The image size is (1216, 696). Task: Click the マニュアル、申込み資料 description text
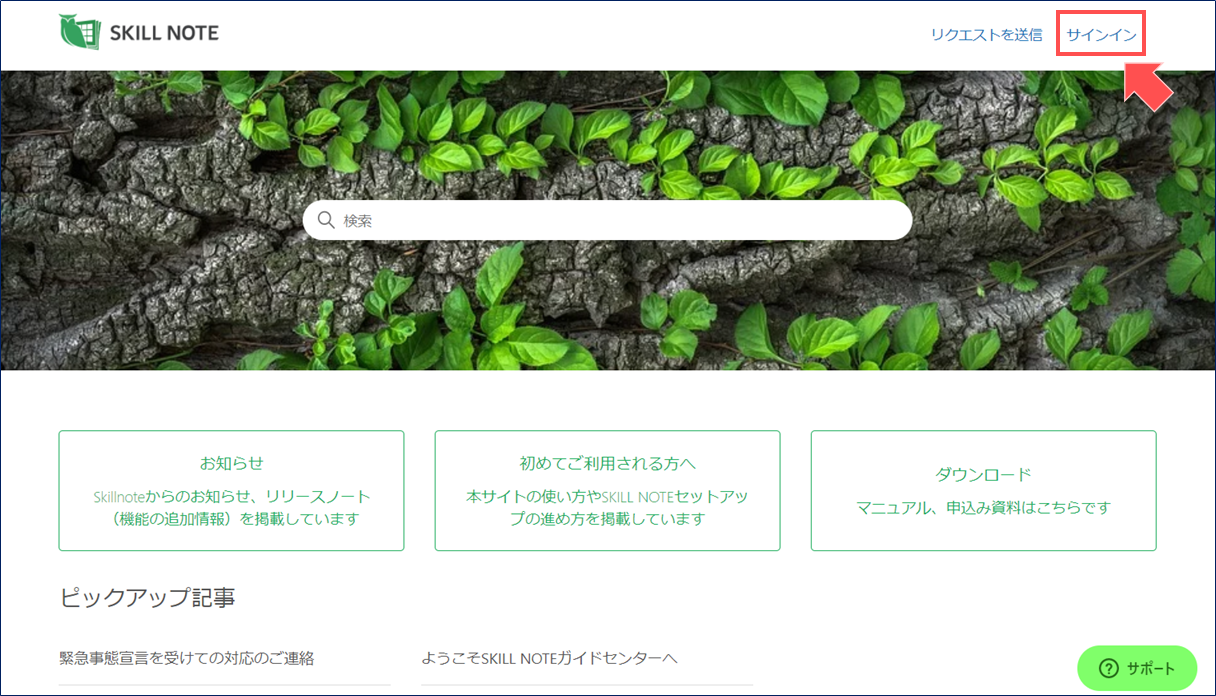pos(983,508)
